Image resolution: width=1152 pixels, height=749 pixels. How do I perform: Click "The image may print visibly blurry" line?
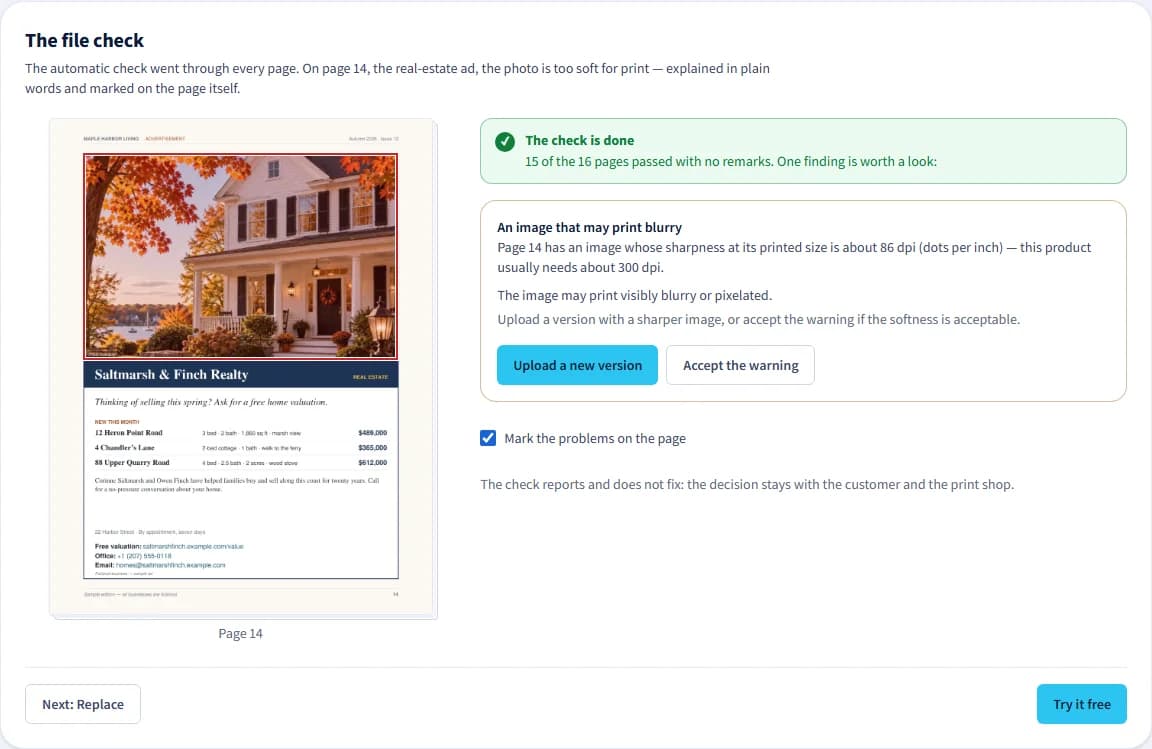[x=634, y=295]
